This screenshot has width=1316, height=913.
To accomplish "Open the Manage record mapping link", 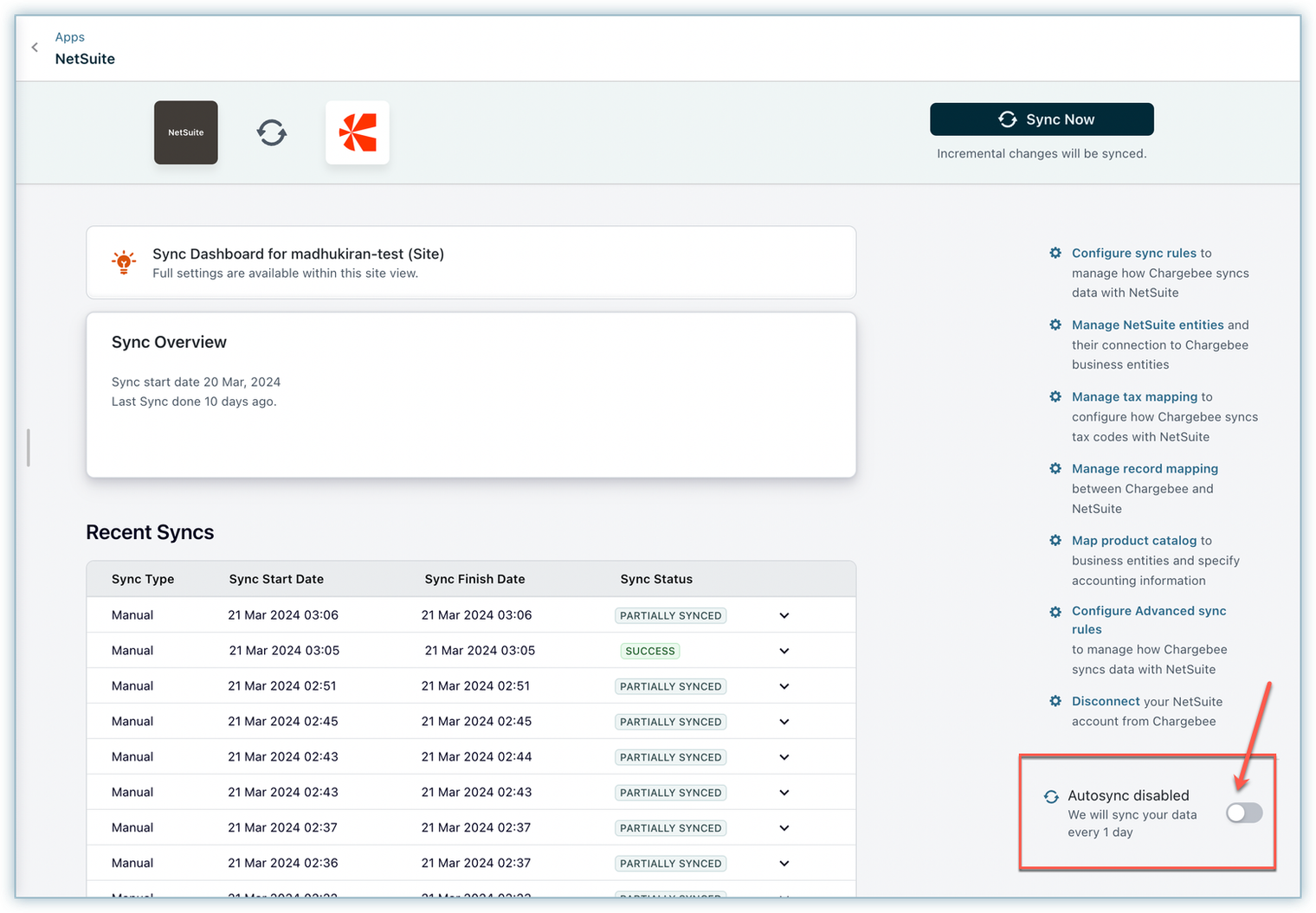I will pyautogui.click(x=1145, y=468).
